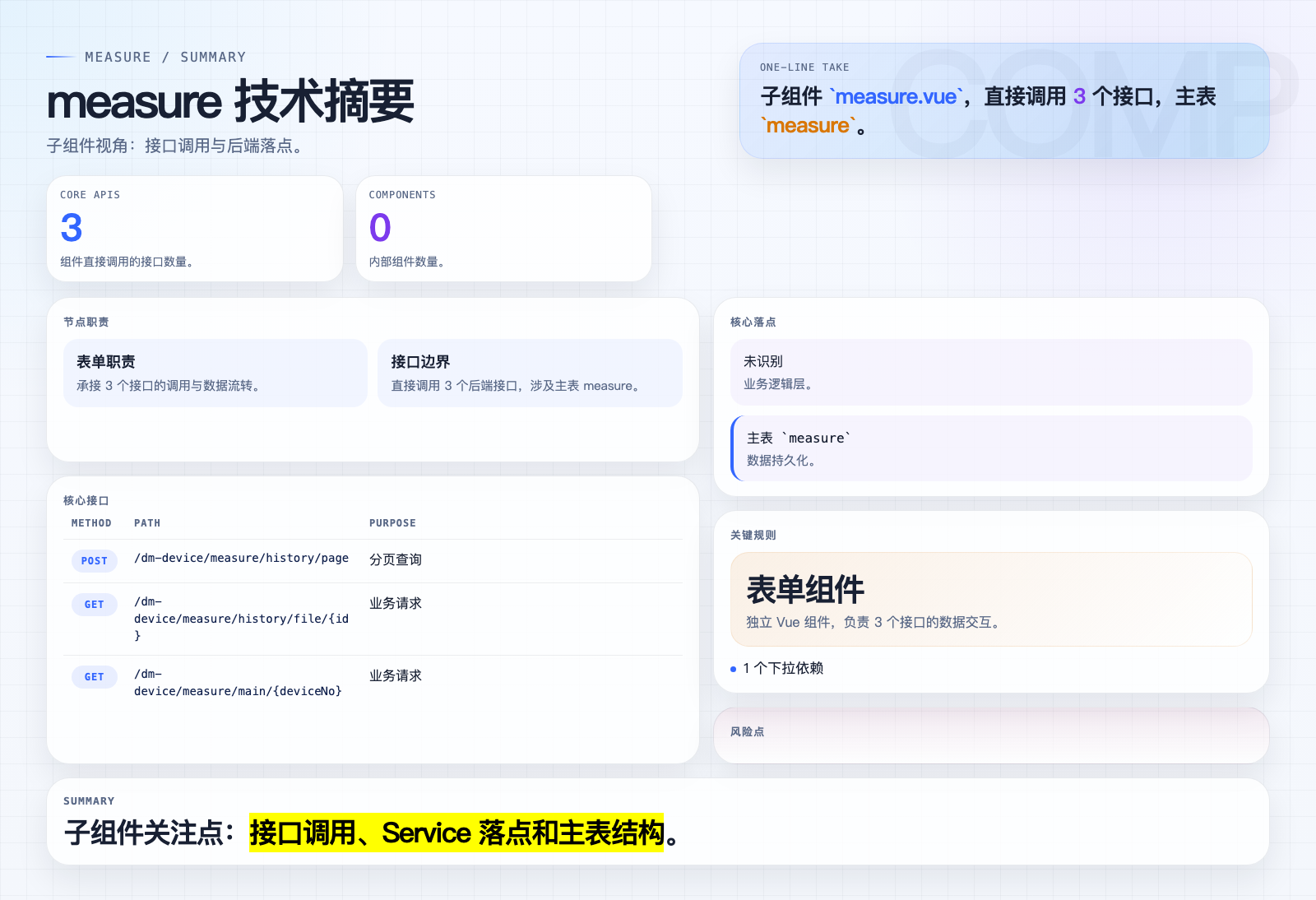The height and width of the screenshot is (900, 1316).
Task: Click the MEASURE / SUMMARY breadcrumb
Action: point(165,57)
